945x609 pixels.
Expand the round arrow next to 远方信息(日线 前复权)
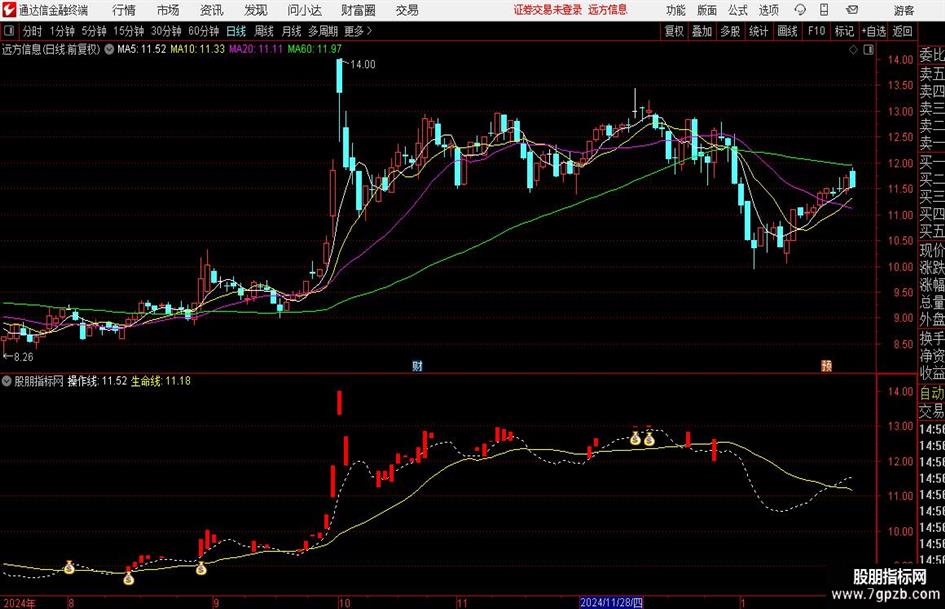click(x=109, y=49)
